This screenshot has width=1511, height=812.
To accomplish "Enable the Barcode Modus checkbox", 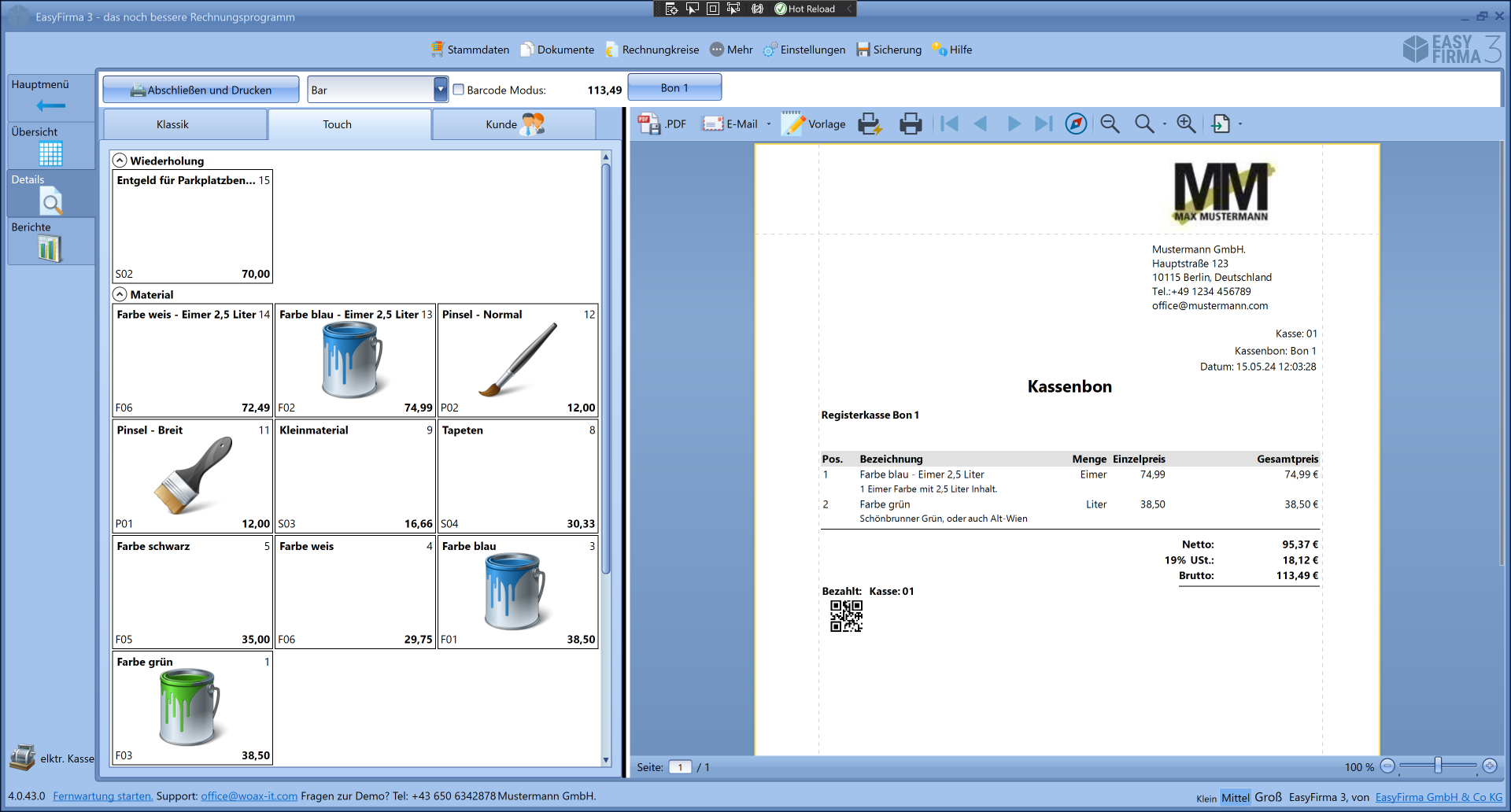I will 458,90.
